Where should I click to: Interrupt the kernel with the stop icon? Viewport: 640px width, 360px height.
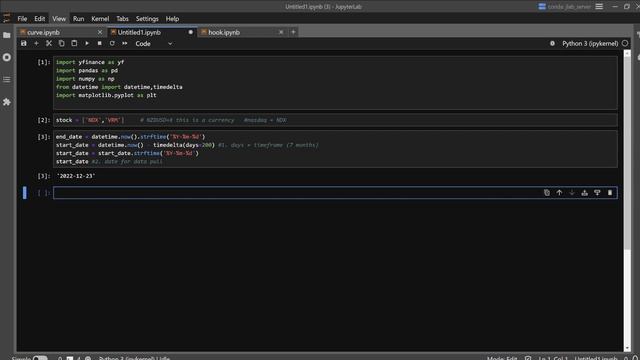[100, 43]
